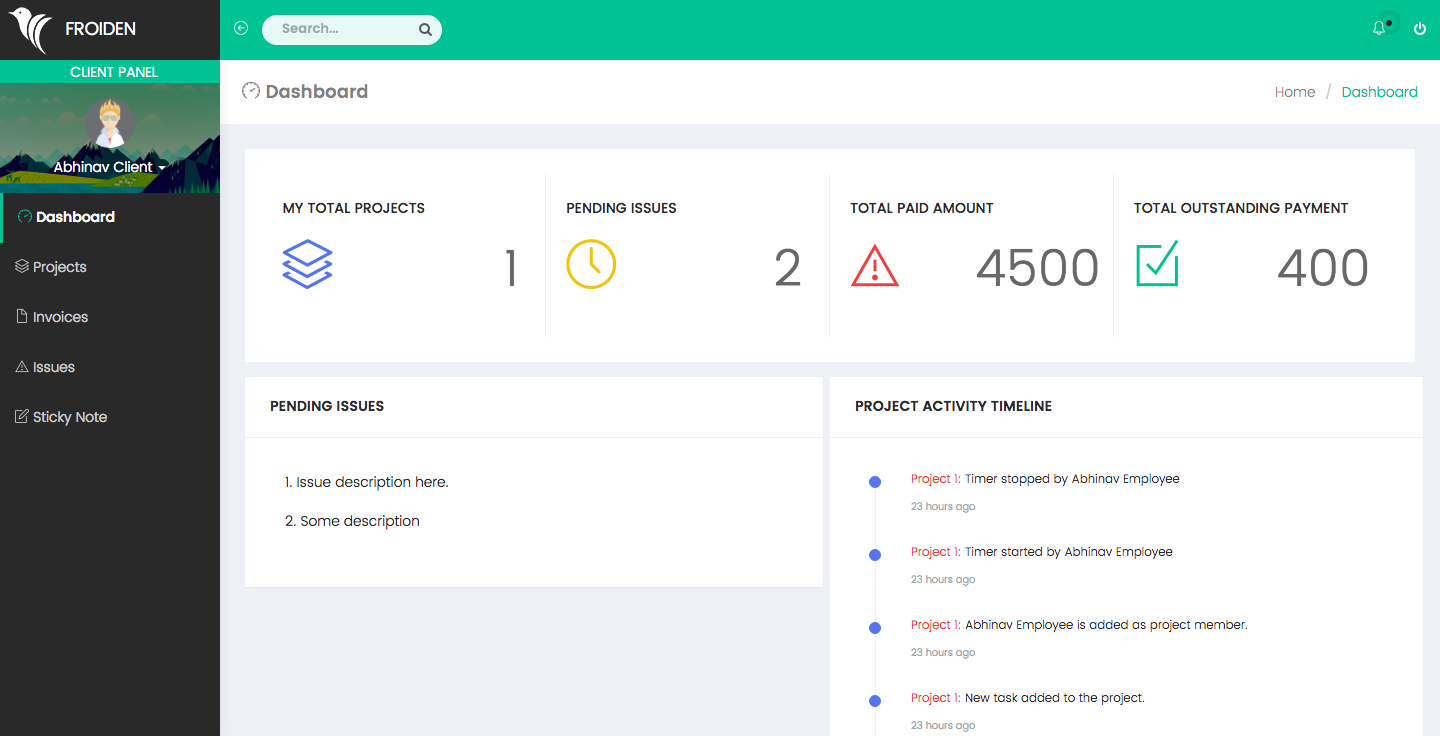
Task: Expand the Abhinav Client user dropdown
Action: coord(109,167)
